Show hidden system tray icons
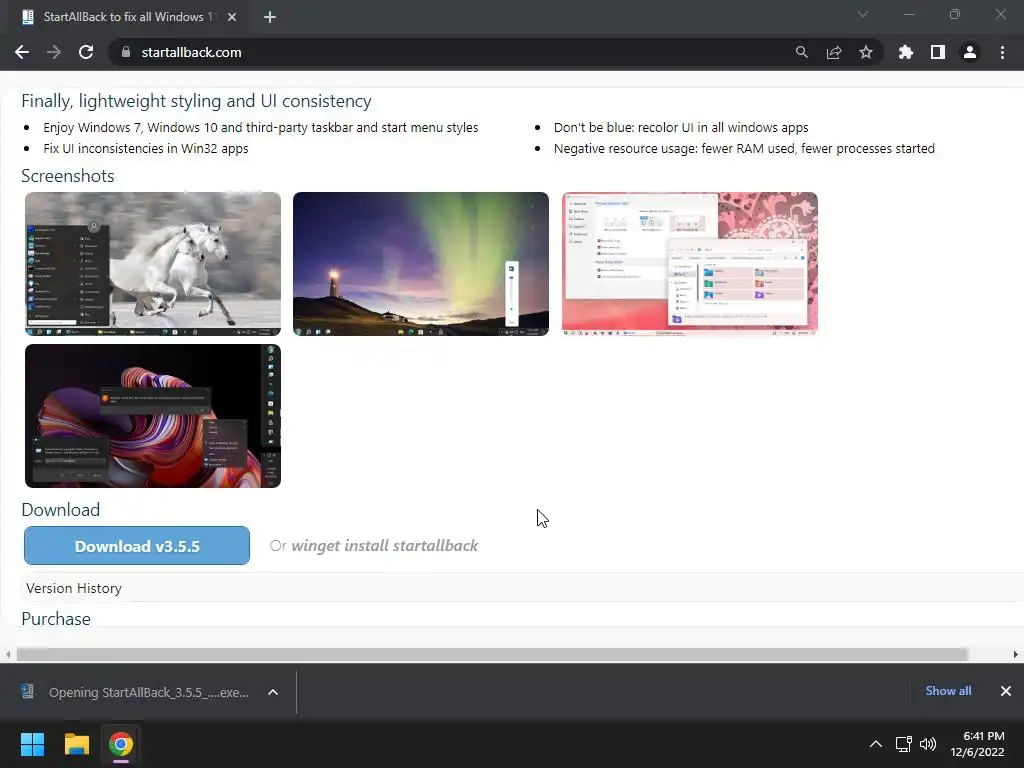This screenshot has height=768, width=1024. (876, 744)
